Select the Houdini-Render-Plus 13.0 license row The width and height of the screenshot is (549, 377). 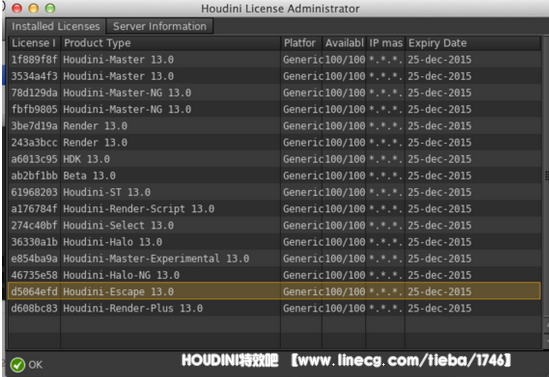[274, 308]
